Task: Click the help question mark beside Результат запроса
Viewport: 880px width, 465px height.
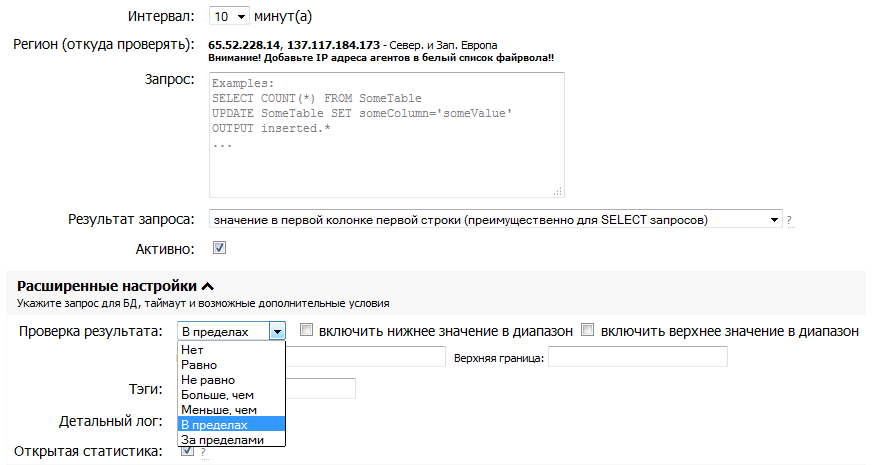Action: (789, 220)
